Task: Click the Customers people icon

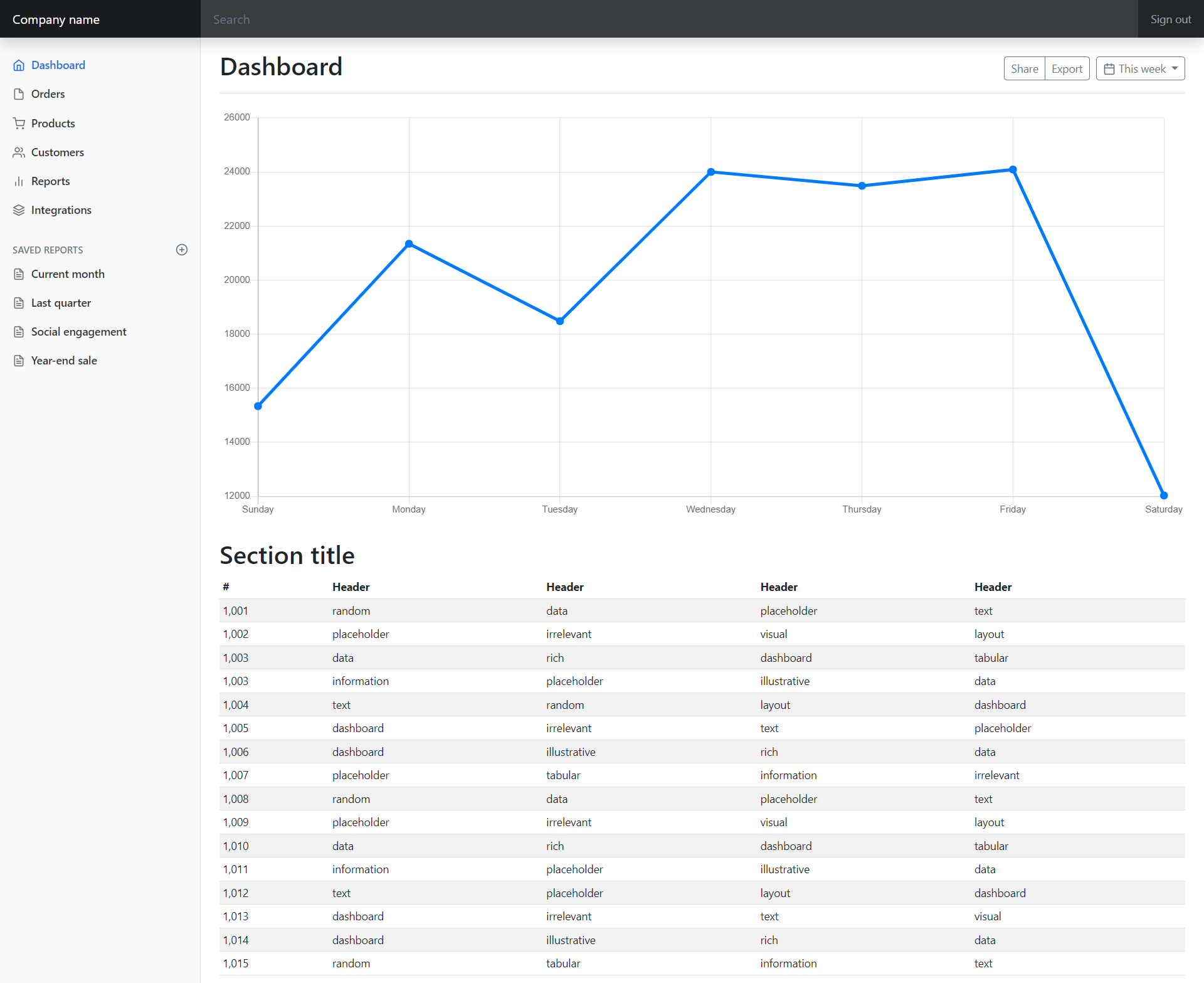Action: tap(19, 152)
